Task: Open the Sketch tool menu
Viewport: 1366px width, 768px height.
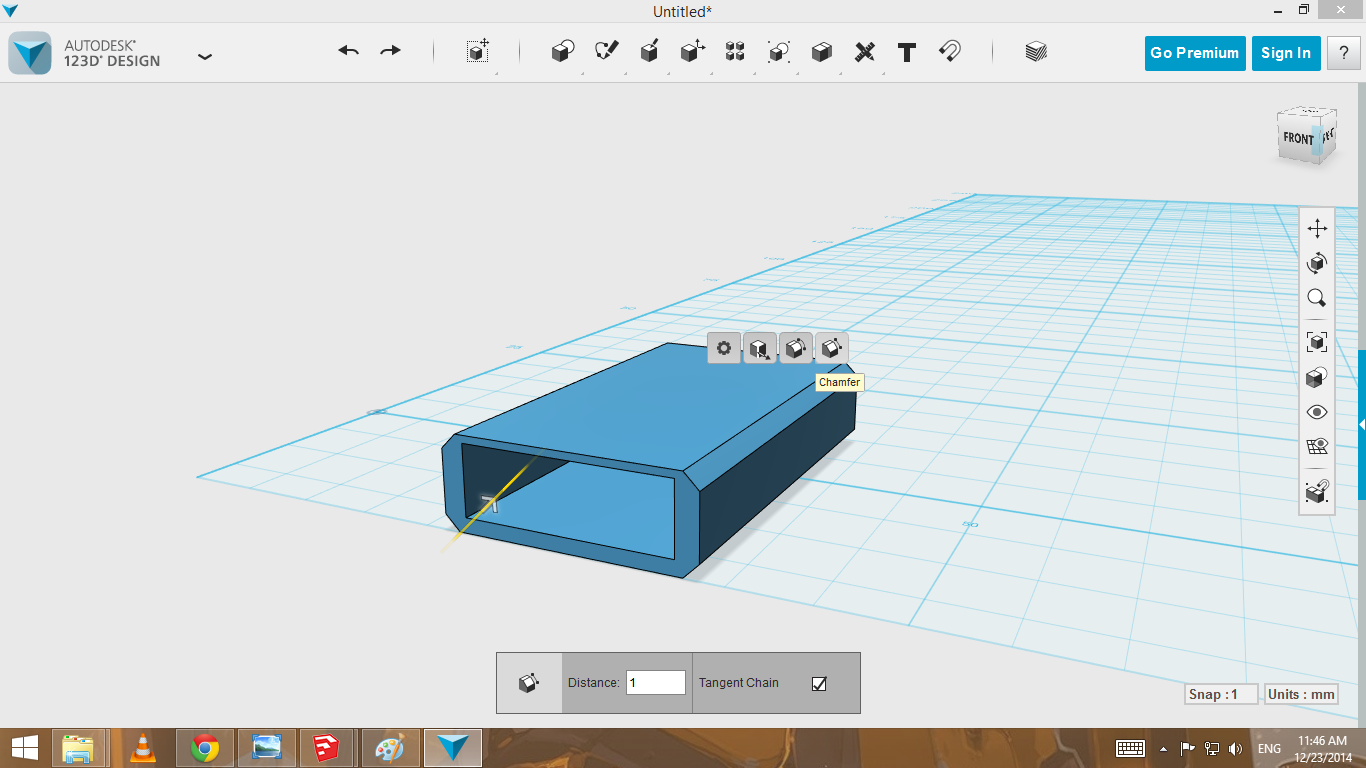Action: click(x=606, y=52)
